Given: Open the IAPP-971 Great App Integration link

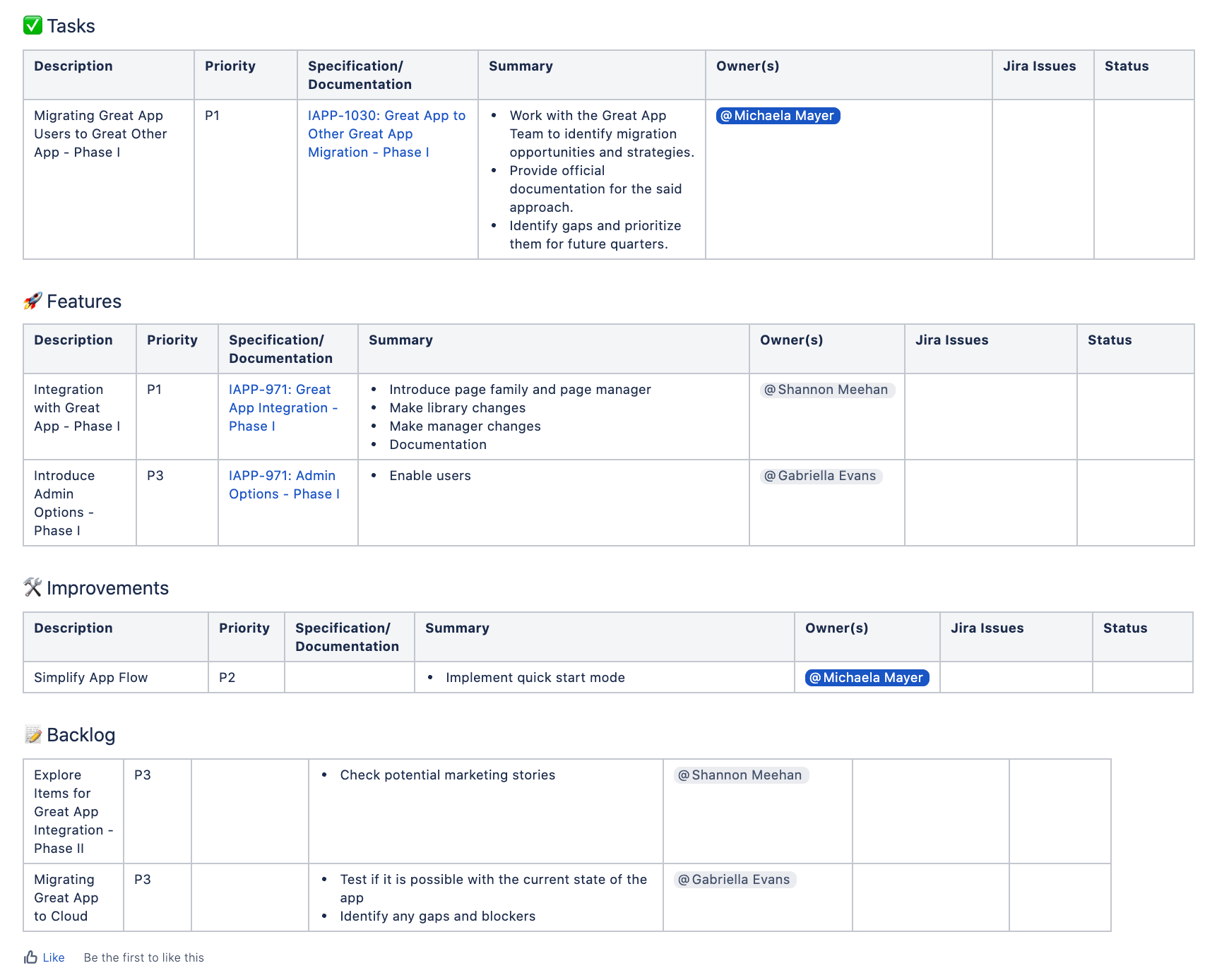Looking at the screenshot, I should (x=283, y=407).
